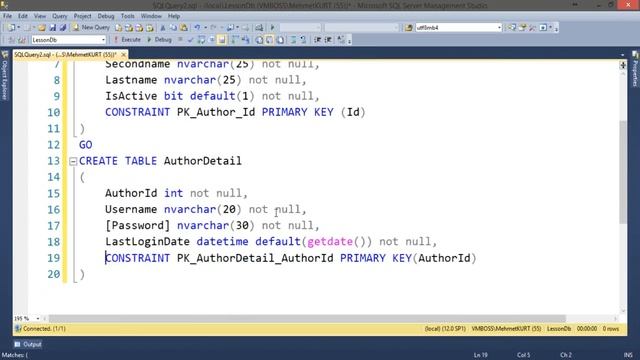Select the Results to Text option

[259, 40]
